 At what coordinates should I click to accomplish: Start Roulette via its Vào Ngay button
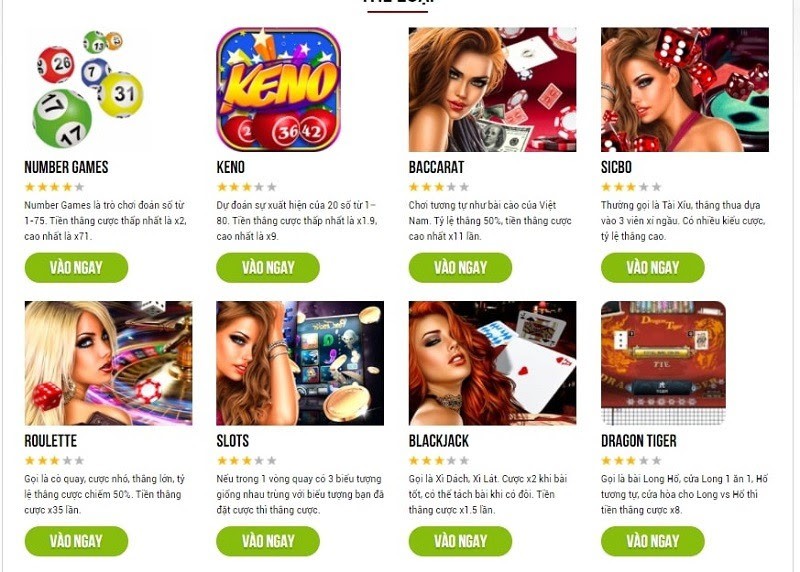coord(76,541)
